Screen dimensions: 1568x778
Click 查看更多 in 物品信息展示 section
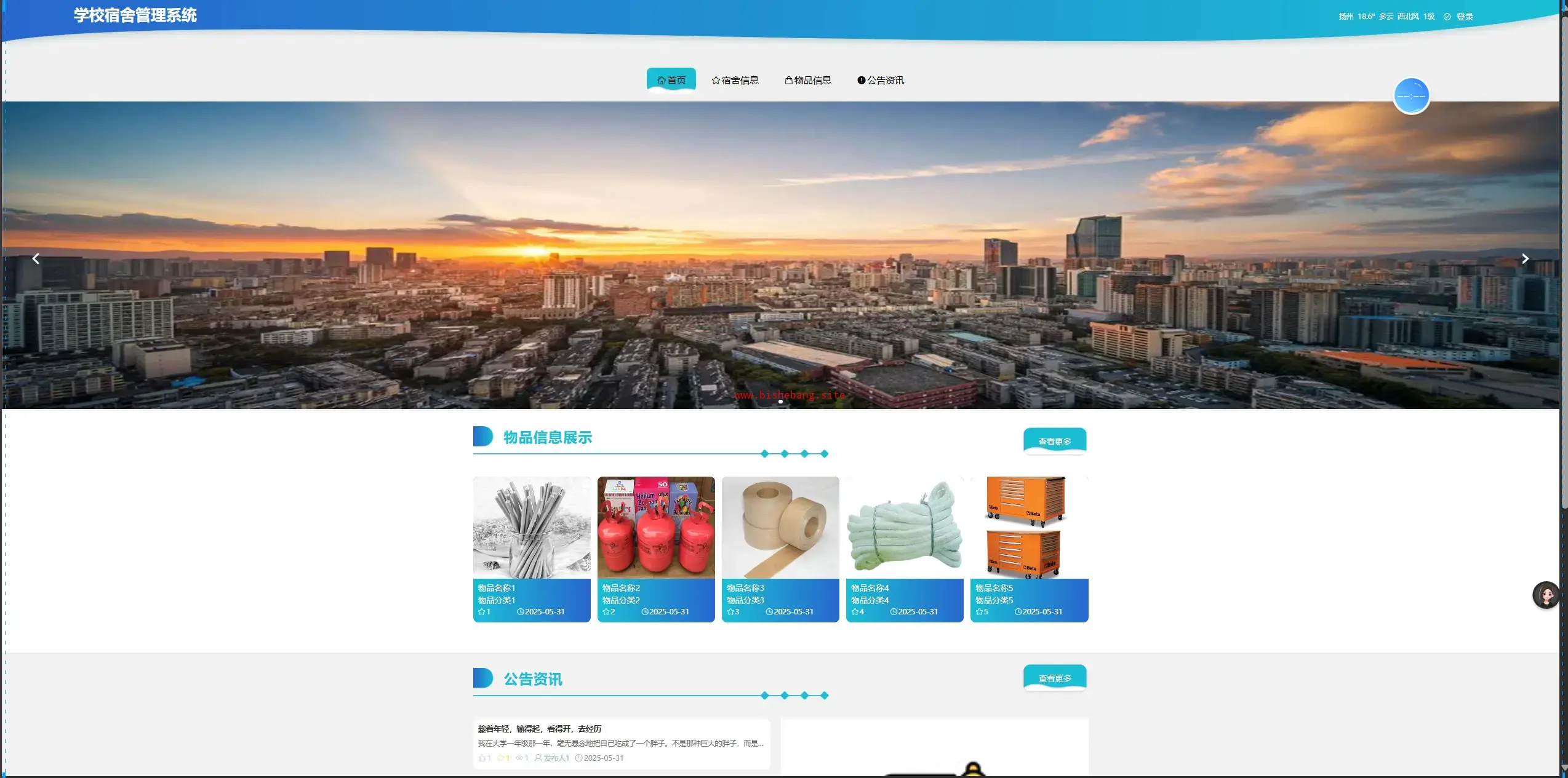coord(1054,441)
